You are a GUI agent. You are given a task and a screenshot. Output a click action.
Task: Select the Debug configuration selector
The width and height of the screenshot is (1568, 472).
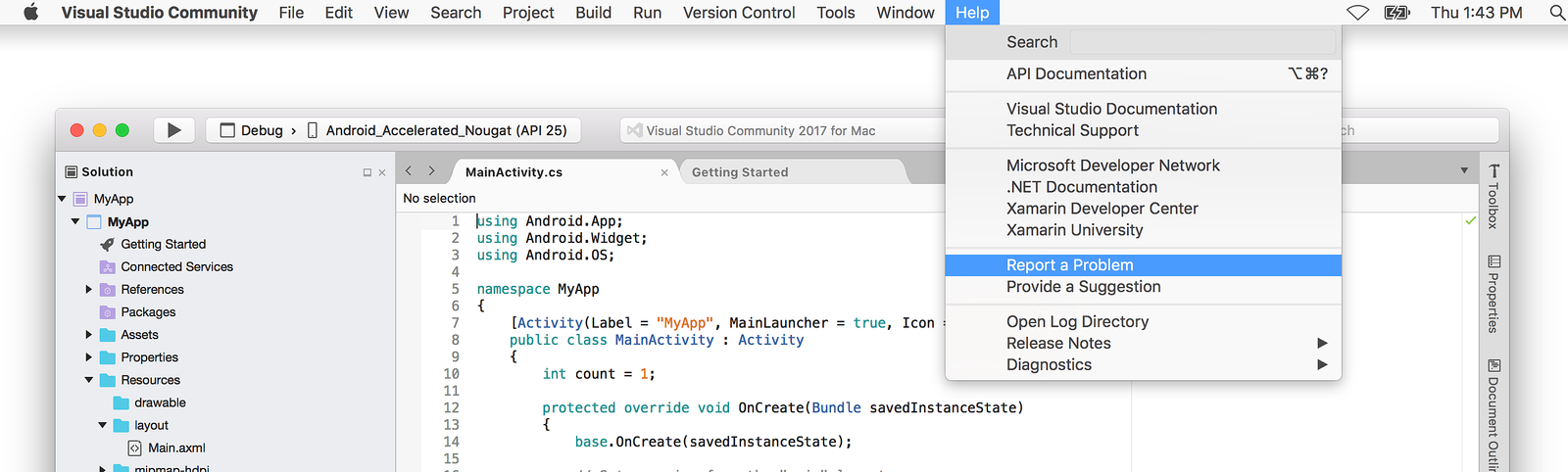pyautogui.click(x=253, y=130)
